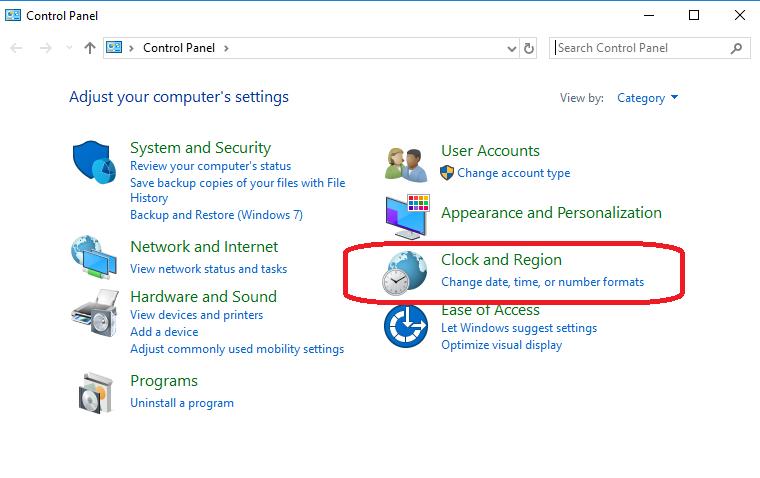The width and height of the screenshot is (760, 478).
Task: Go back using the back arrow
Action: tap(16, 48)
